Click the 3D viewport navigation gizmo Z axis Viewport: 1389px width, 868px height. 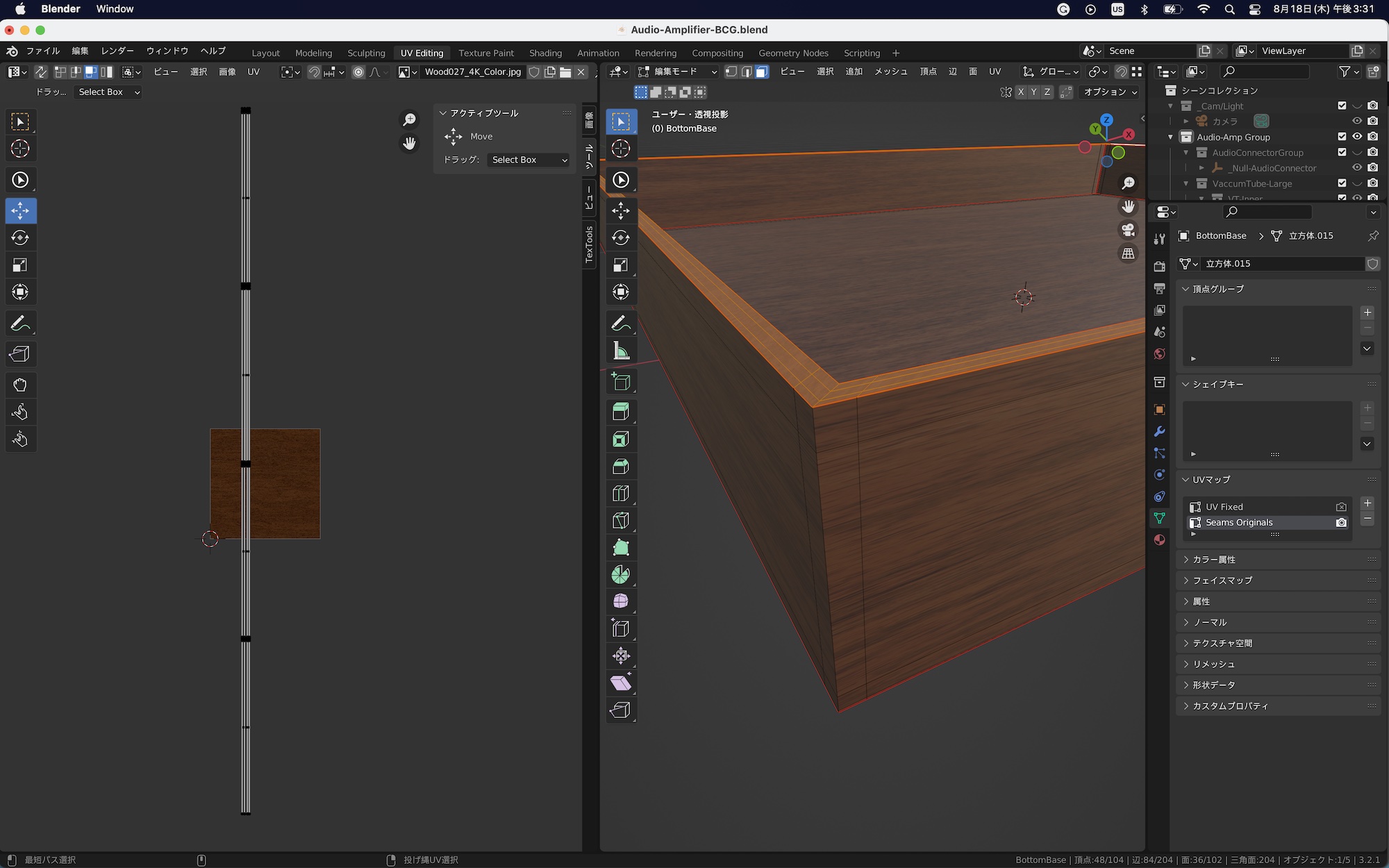(1106, 119)
